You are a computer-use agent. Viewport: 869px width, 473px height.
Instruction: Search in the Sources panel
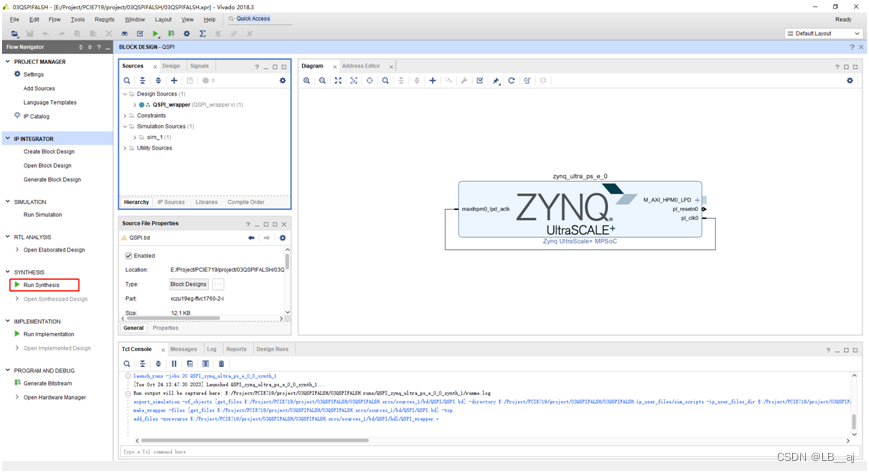click(x=127, y=80)
